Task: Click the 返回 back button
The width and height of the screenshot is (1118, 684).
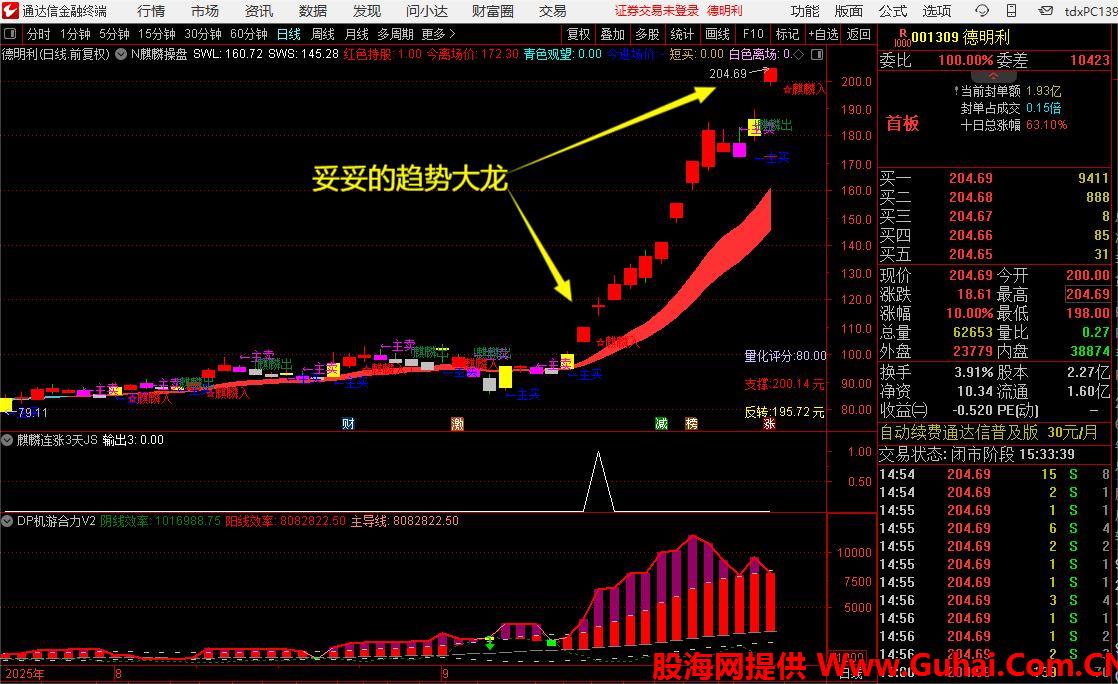Action: click(858, 34)
